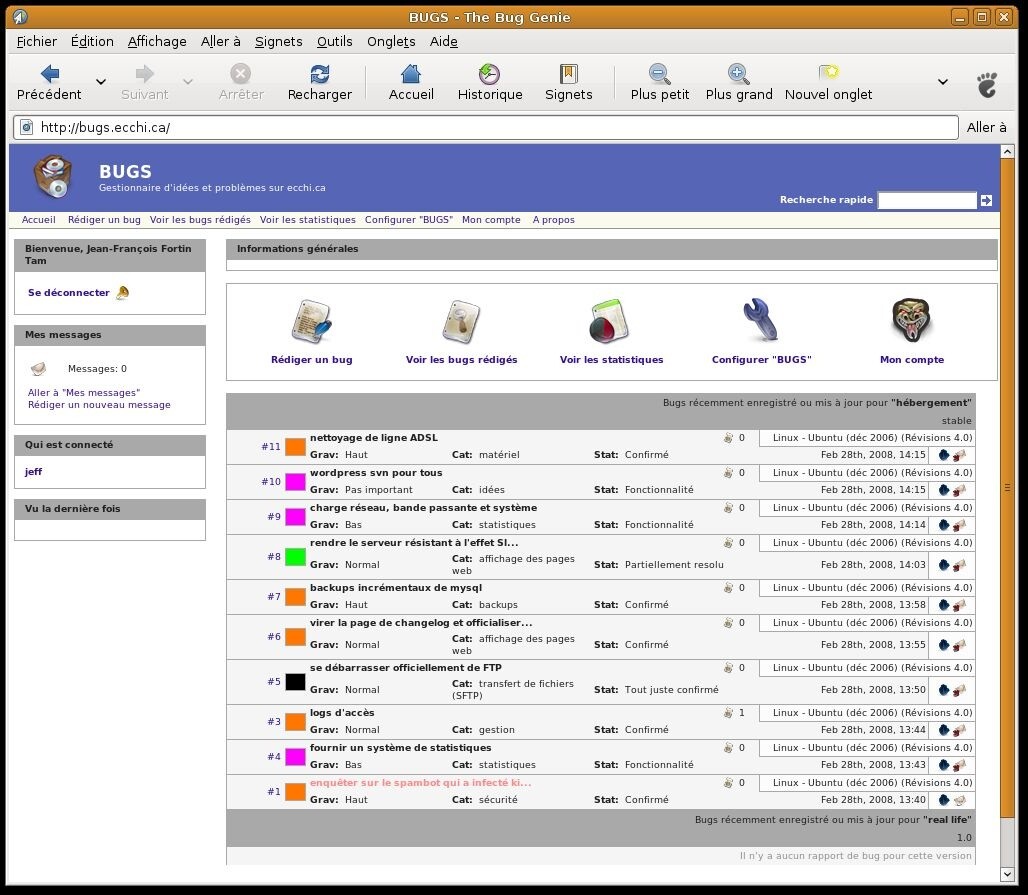Click the Rédiger un bug large icon
Image resolution: width=1028 pixels, height=895 pixels.
[x=311, y=322]
